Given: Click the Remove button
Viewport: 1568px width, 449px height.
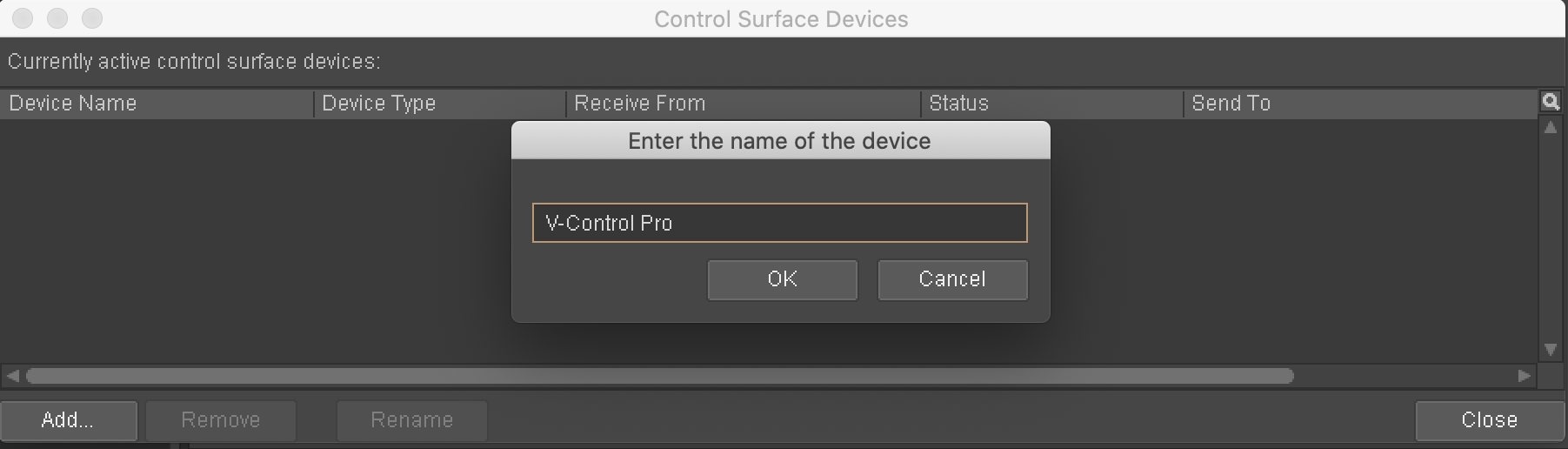Looking at the screenshot, I should click(221, 420).
